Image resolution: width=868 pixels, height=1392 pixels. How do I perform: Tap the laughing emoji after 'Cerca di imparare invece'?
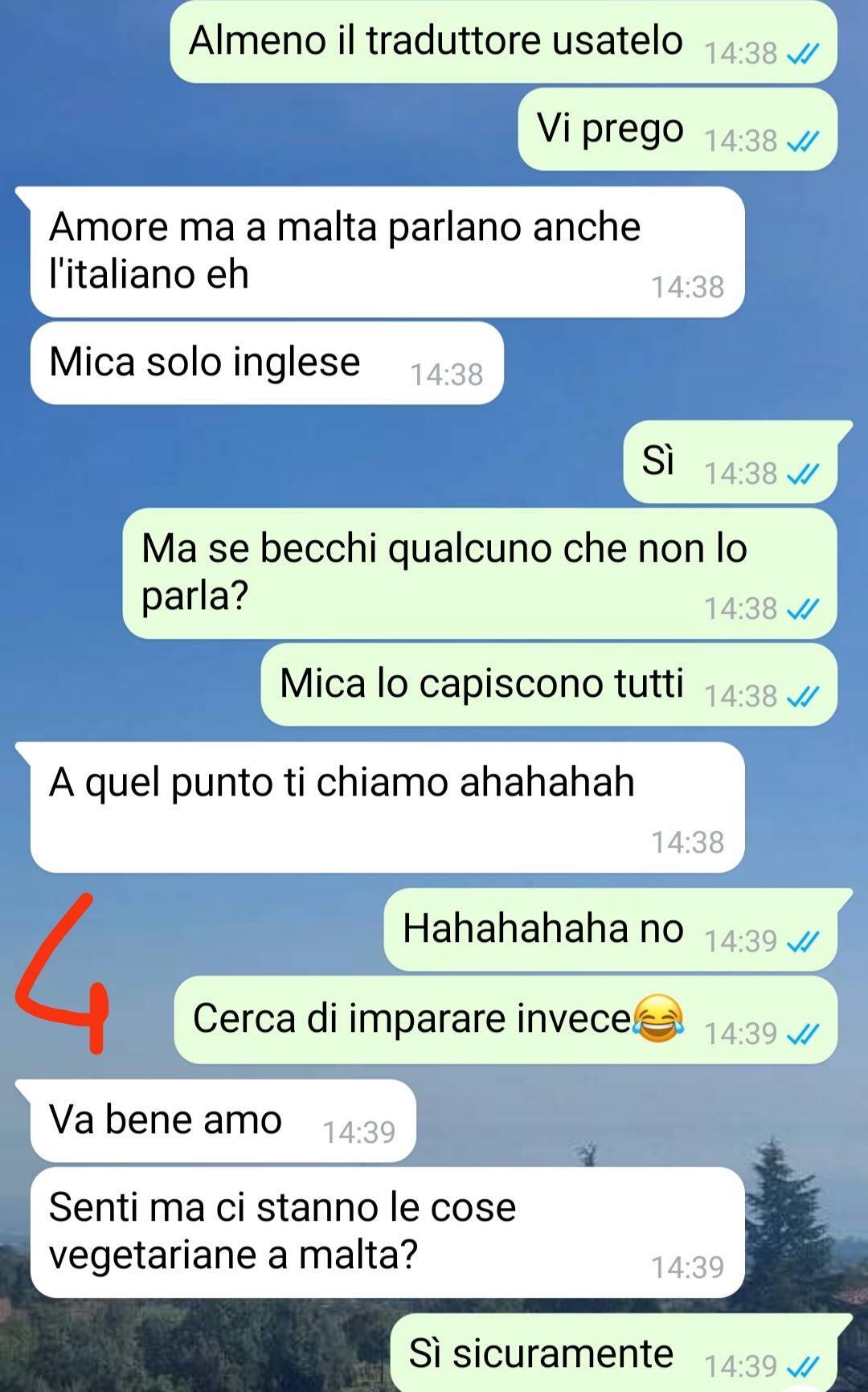(658, 1017)
